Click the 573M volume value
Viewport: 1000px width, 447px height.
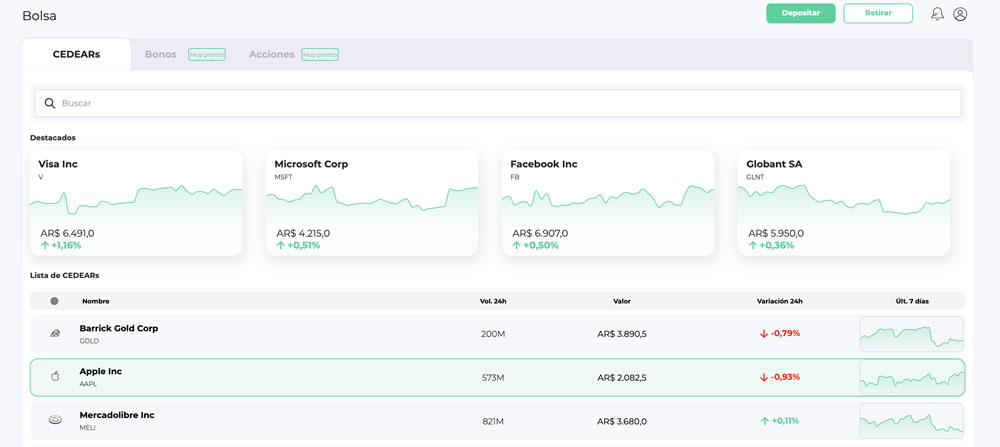coord(493,377)
